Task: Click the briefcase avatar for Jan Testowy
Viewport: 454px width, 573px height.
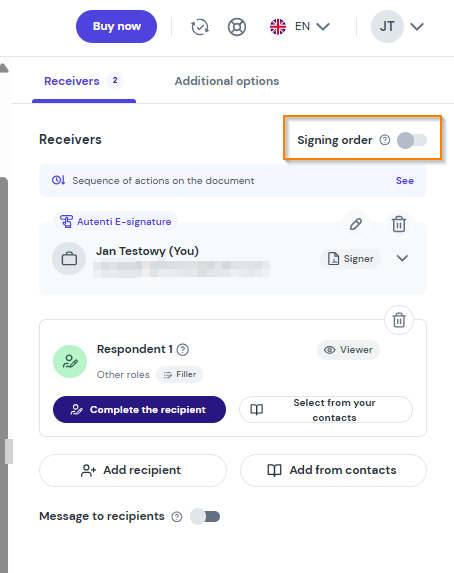Action: (x=69, y=258)
